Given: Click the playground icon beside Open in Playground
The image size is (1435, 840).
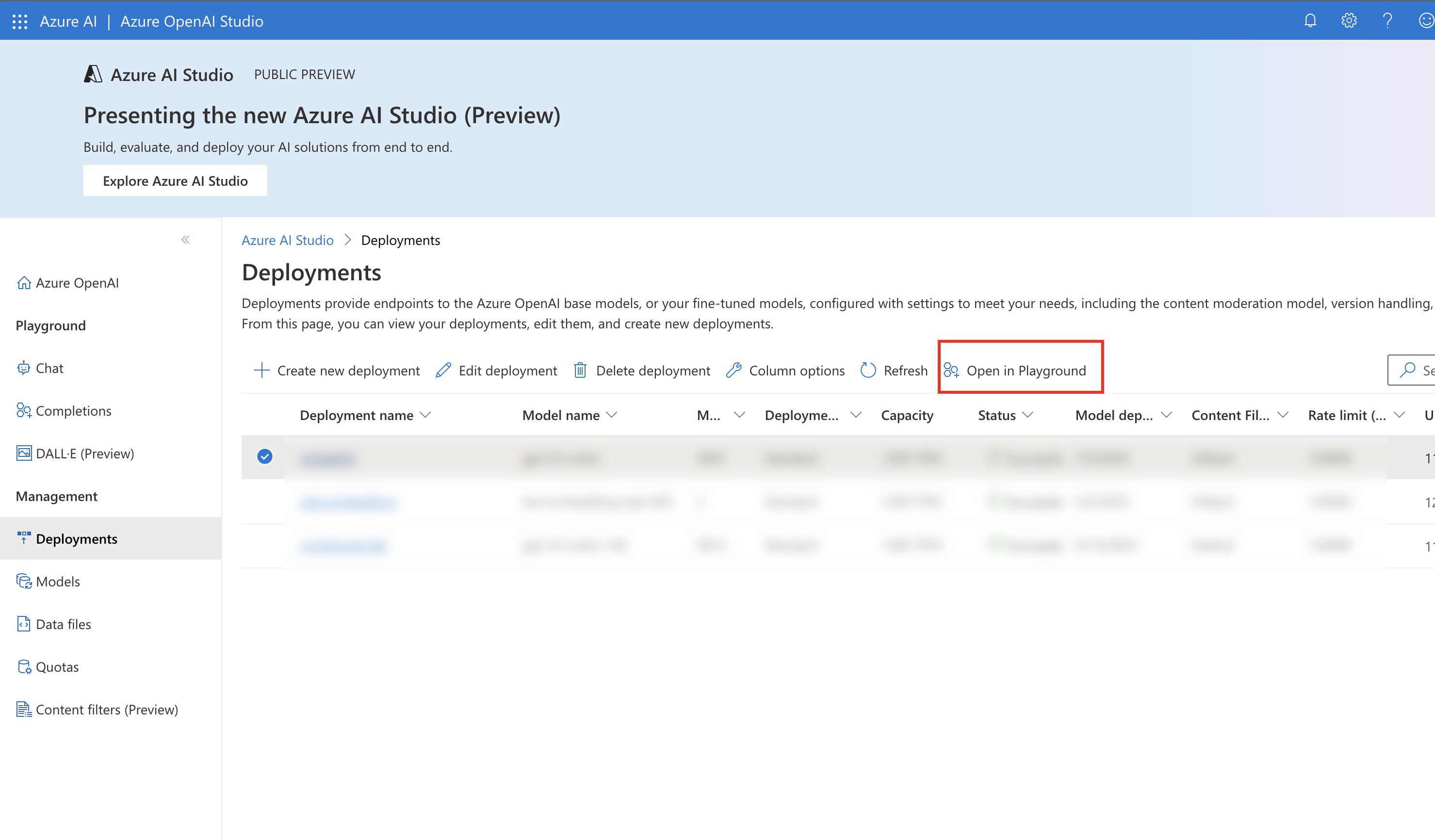Looking at the screenshot, I should click(951, 371).
